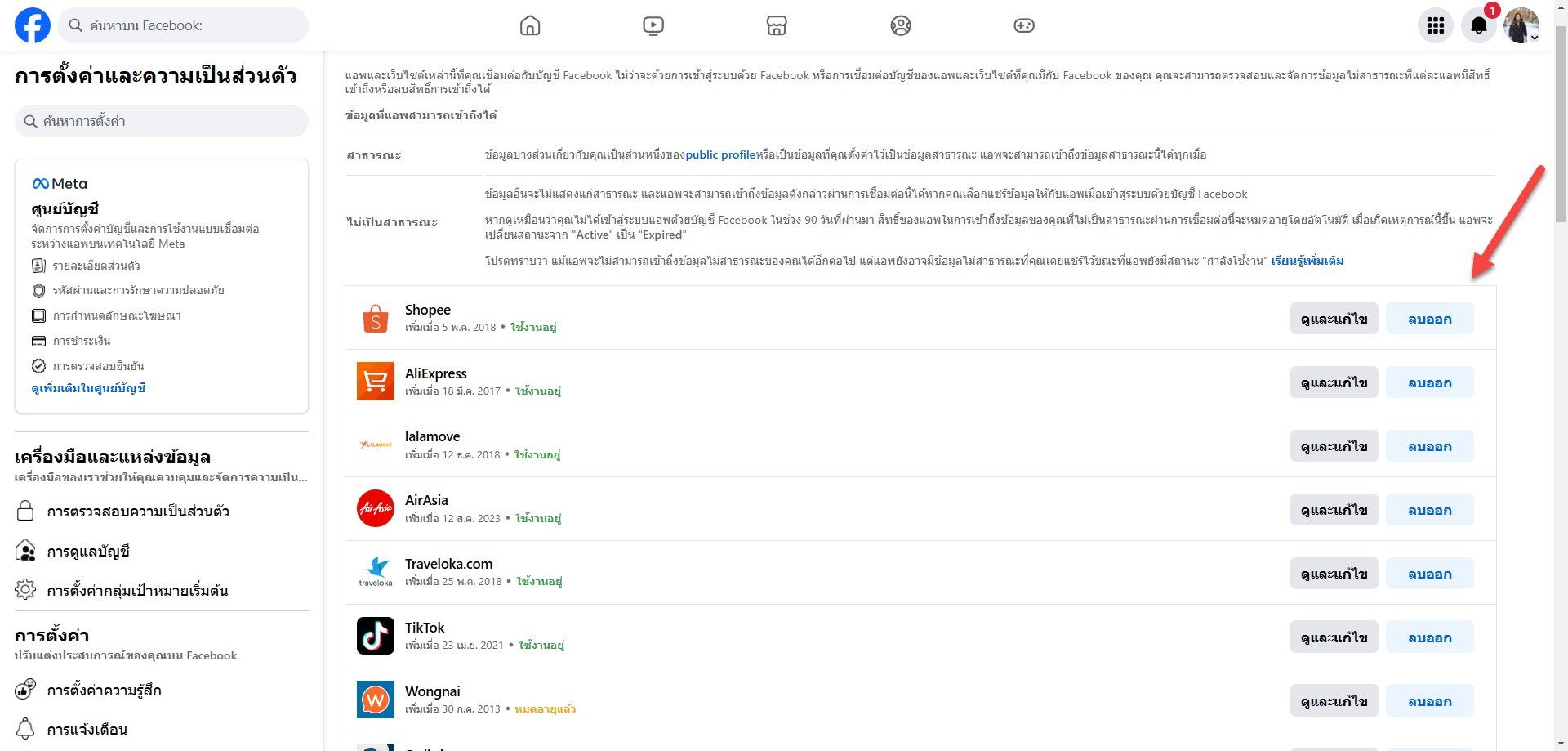Open the Video tab icon
This screenshot has height=751, width=1568.
click(653, 25)
